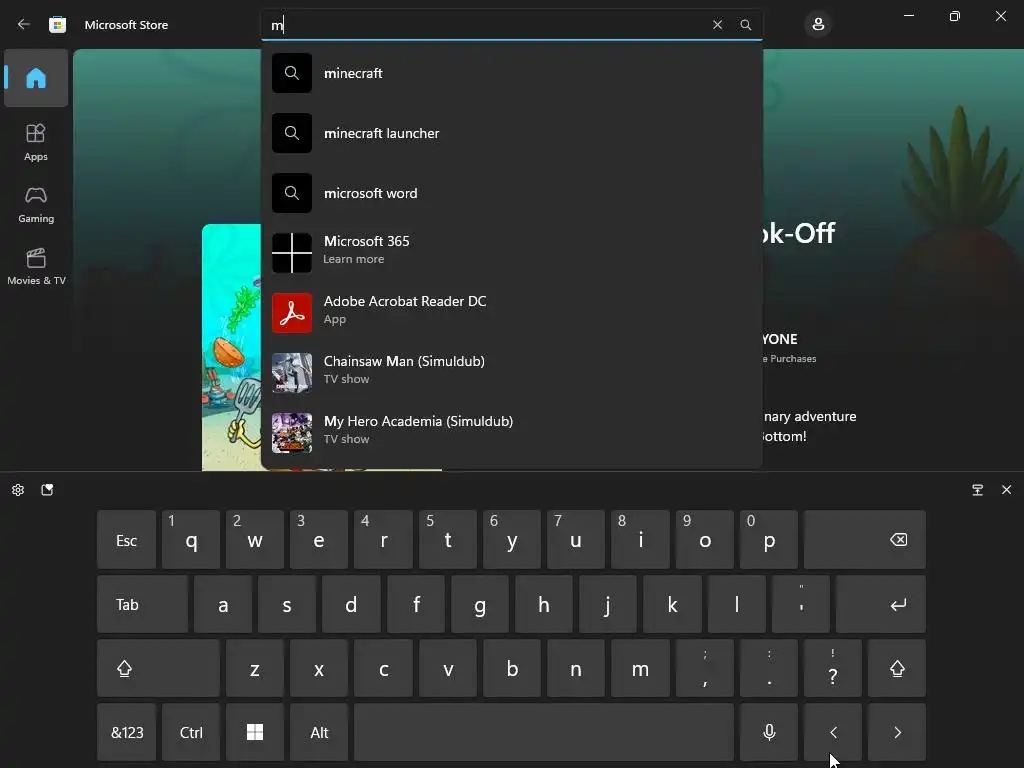The image size is (1024, 768).
Task: Go back using the back arrow
Action: (x=24, y=24)
